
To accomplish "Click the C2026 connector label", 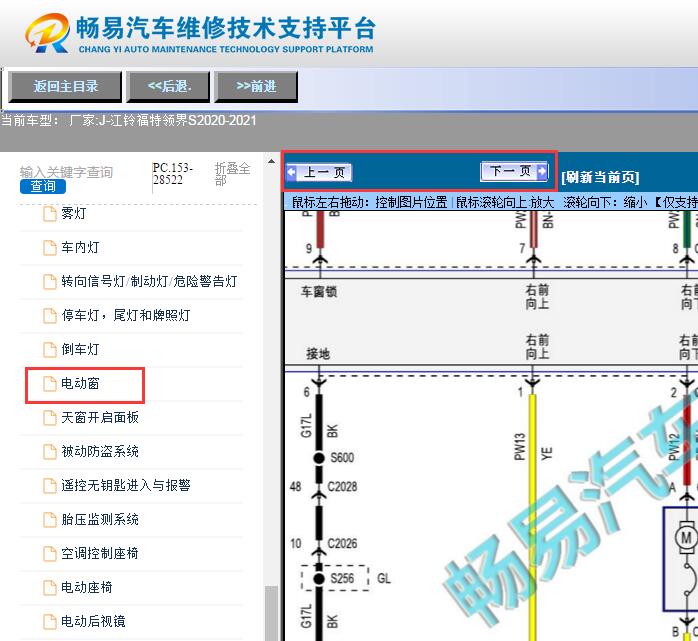I will coord(342,544).
